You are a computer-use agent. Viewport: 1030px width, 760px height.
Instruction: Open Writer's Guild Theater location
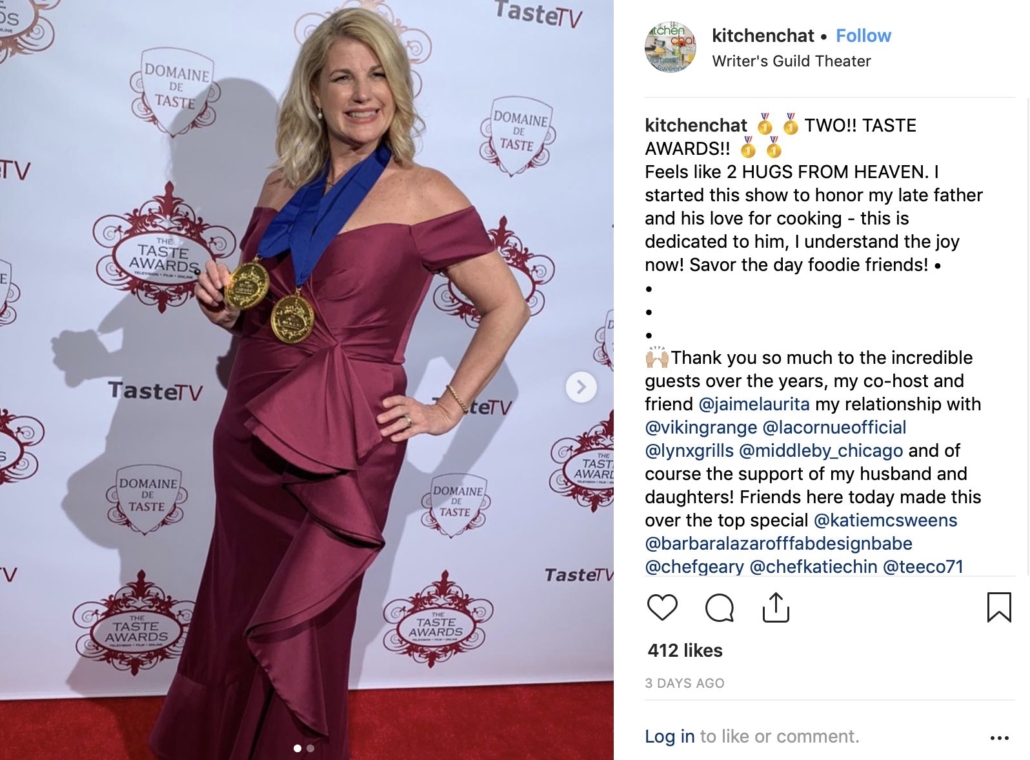pyautogui.click(x=791, y=61)
